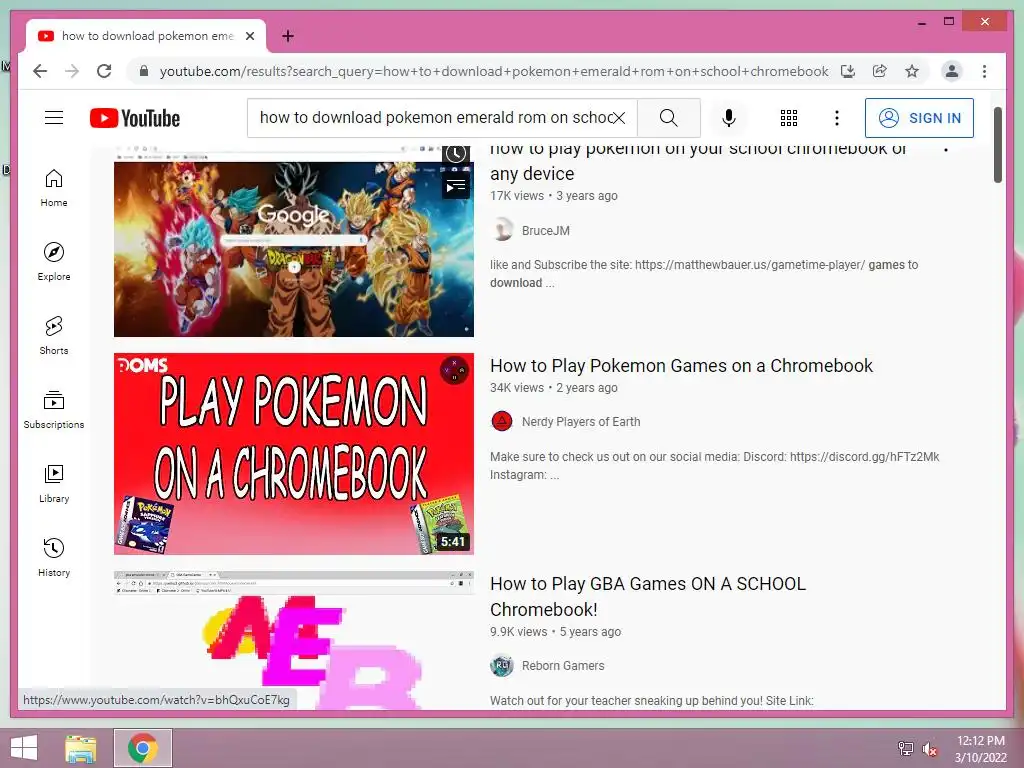This screenshot has width=1024, height=768.
Task: Click the browser forward arrow
Action: pyautogui.click(x=72, y=71)
